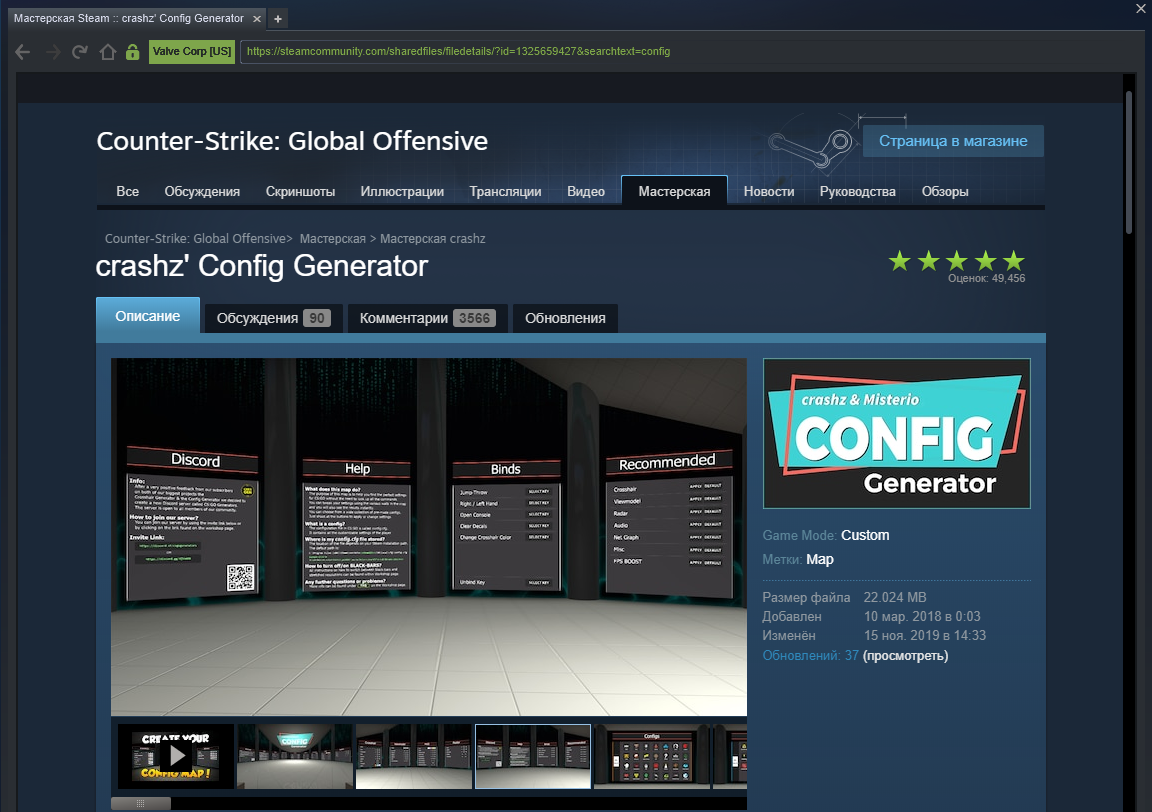Open the Новости tab
This screenshot has width=1152, height=812.
pos(768,191)
